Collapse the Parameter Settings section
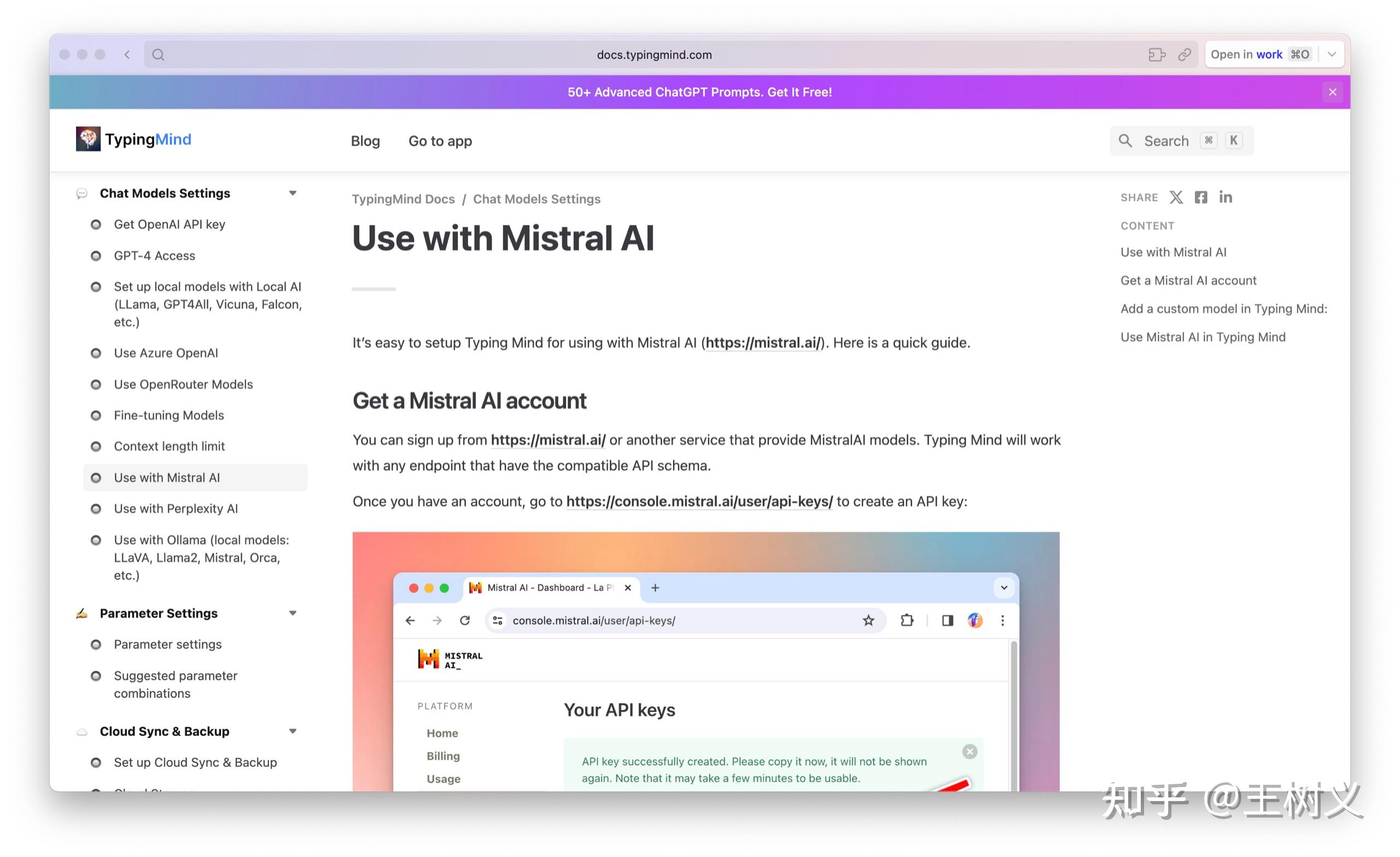 pyautogui.click(x=293, y=613)
